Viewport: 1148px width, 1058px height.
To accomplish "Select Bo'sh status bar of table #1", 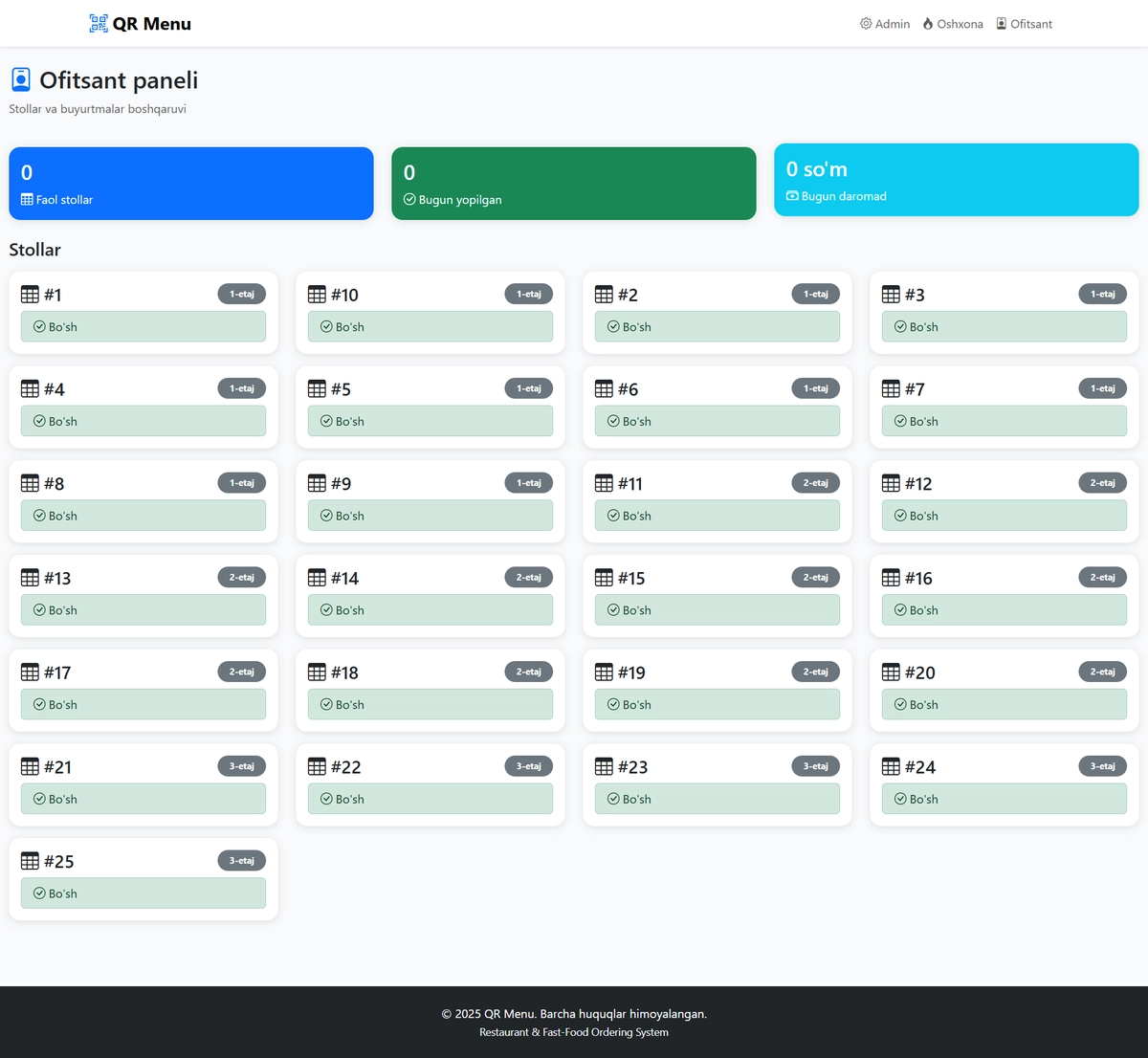I will [143, 326].
